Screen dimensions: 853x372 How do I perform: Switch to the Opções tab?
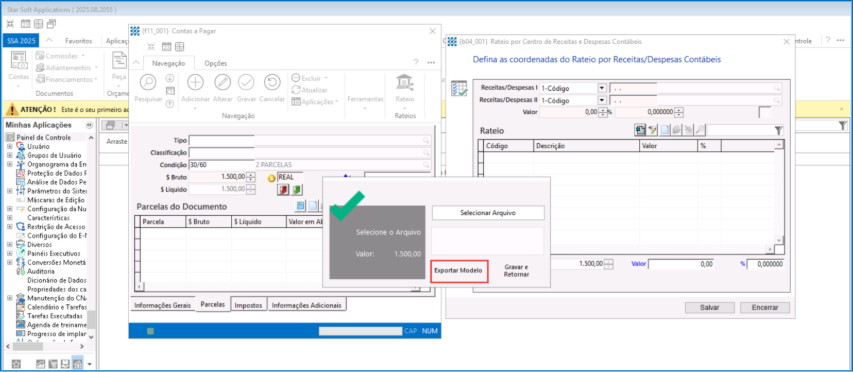coord(215,63)
